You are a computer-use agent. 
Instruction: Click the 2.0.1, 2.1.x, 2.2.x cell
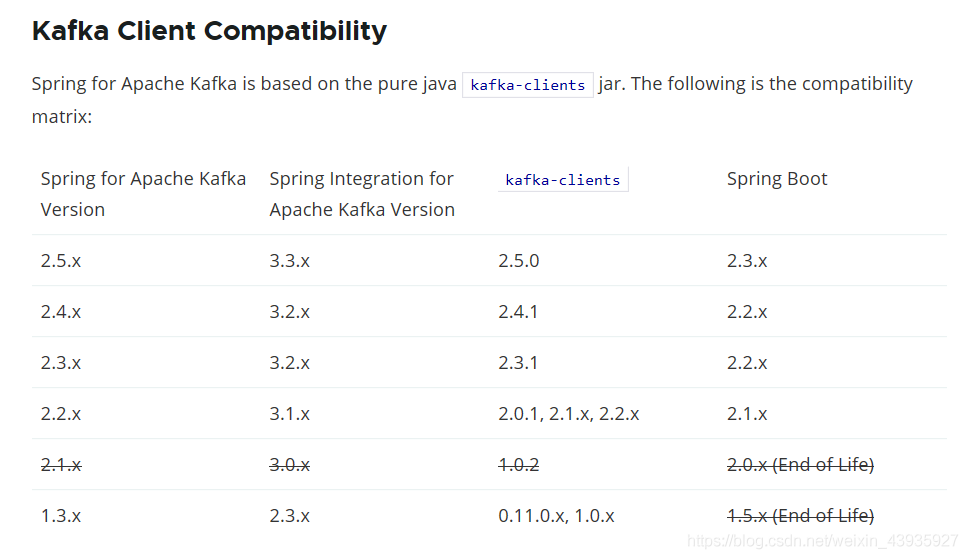click(568, 414)
